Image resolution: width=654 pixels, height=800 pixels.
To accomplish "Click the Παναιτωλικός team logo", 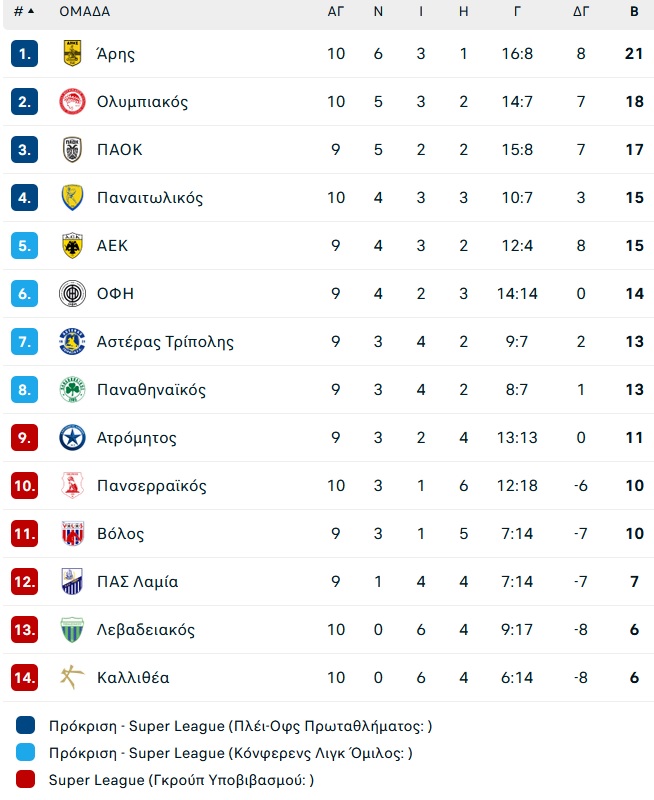I will (x=72, y=197).
